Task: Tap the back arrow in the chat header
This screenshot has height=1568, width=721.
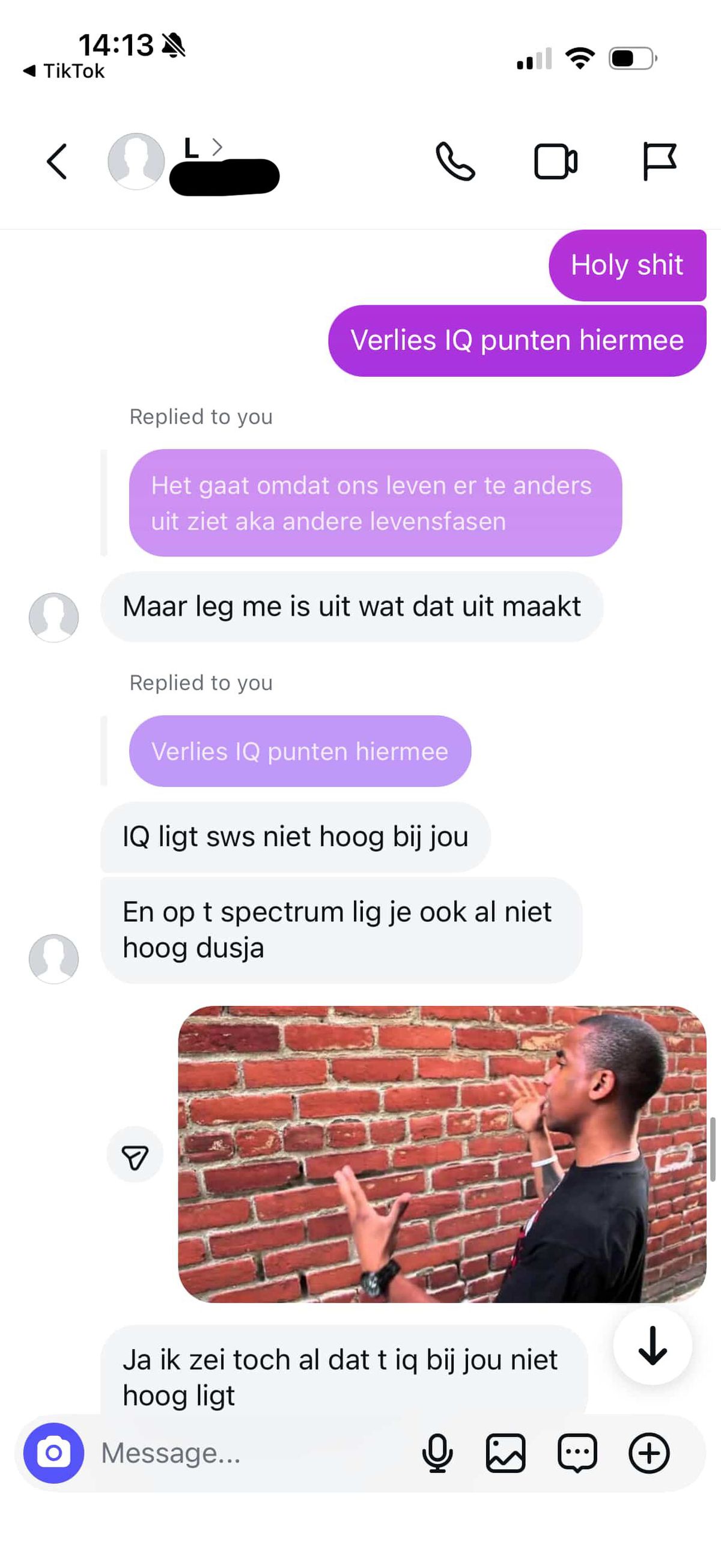Action: (x=56, y=162)
